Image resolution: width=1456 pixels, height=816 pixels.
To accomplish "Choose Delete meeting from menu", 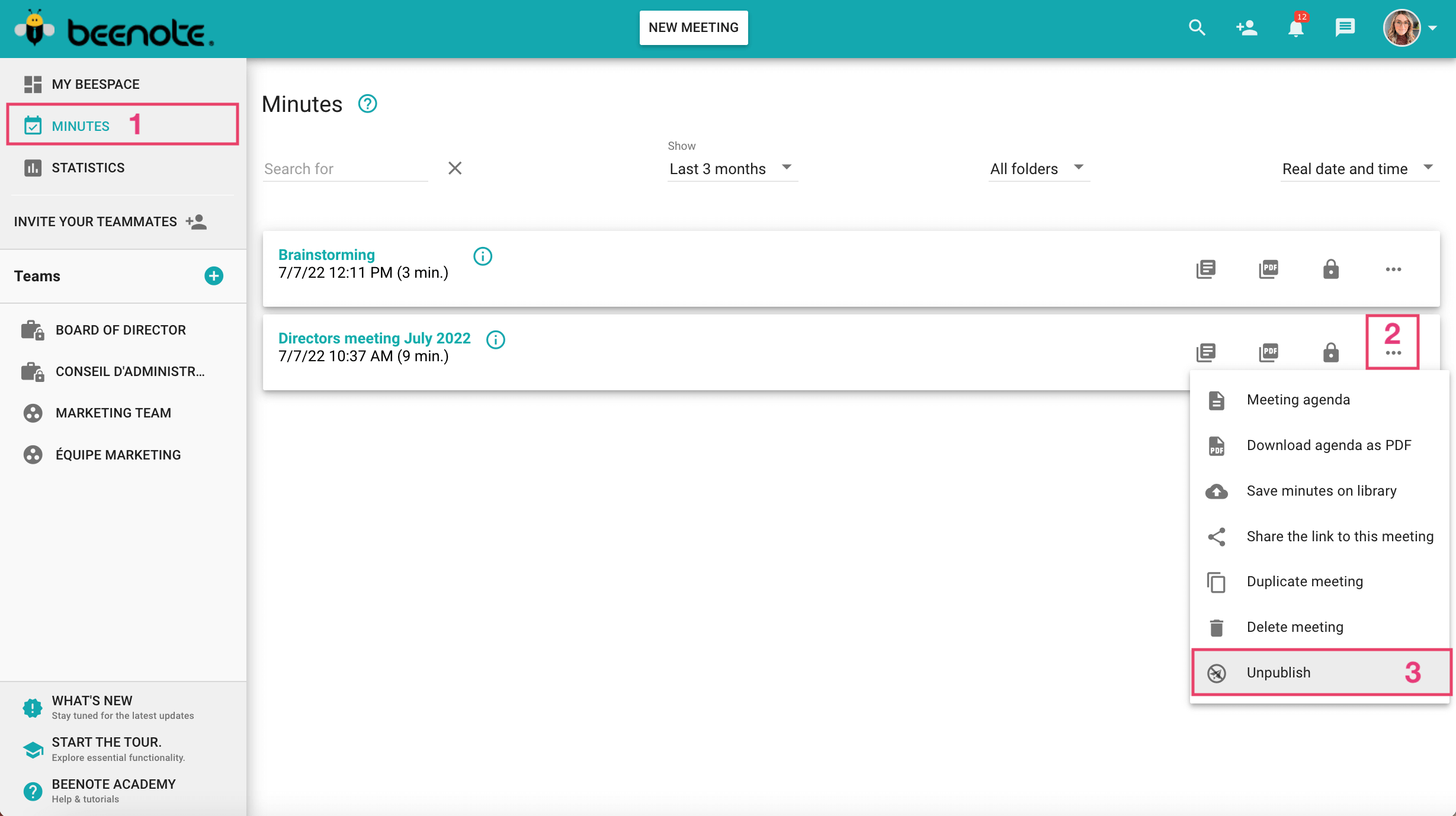I will (x=1320, y=627).
